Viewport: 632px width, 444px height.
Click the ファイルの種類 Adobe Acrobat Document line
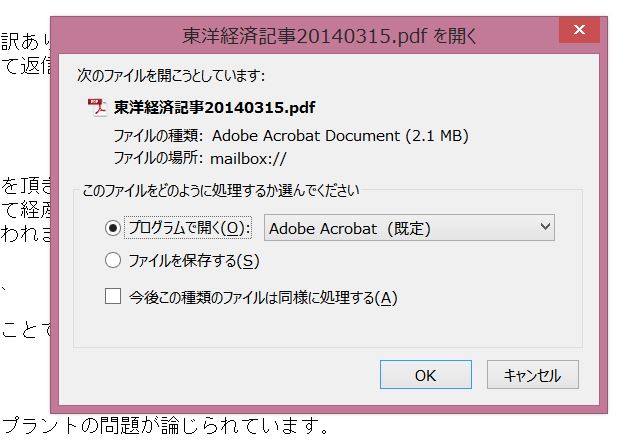(290, 135)
